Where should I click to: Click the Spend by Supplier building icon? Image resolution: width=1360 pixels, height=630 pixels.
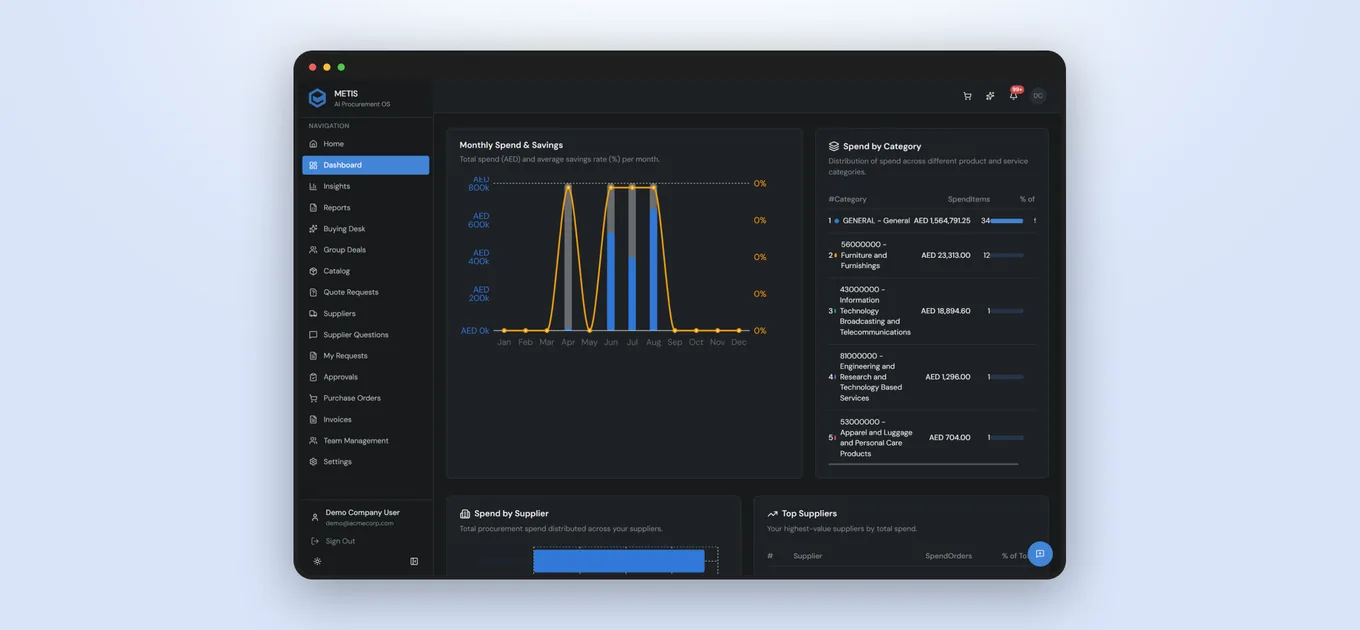pos(465,514)
